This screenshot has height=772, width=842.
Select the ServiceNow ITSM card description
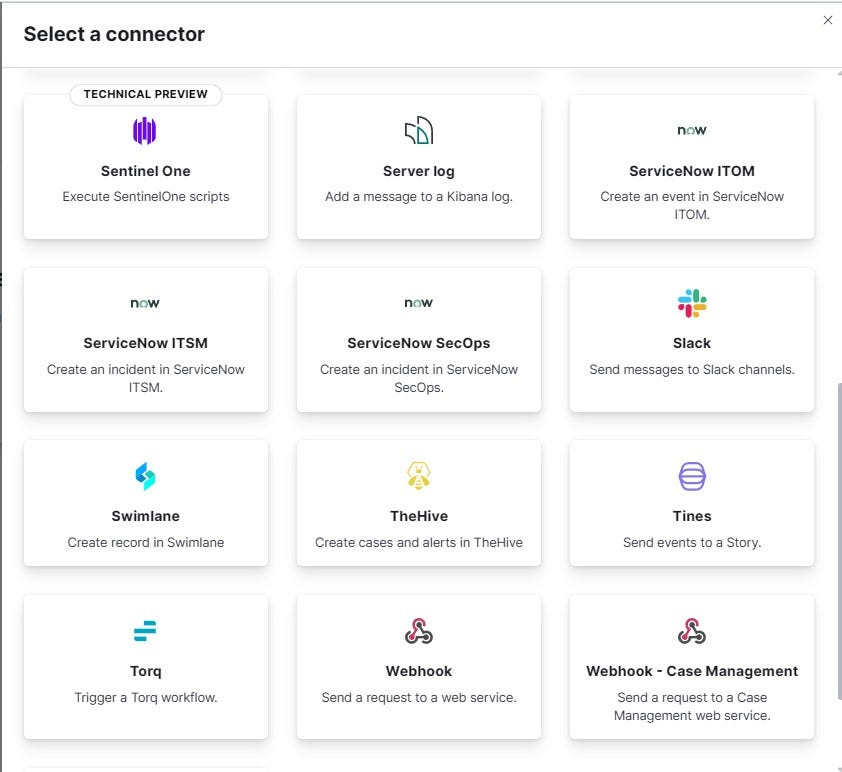pos(146,378)
